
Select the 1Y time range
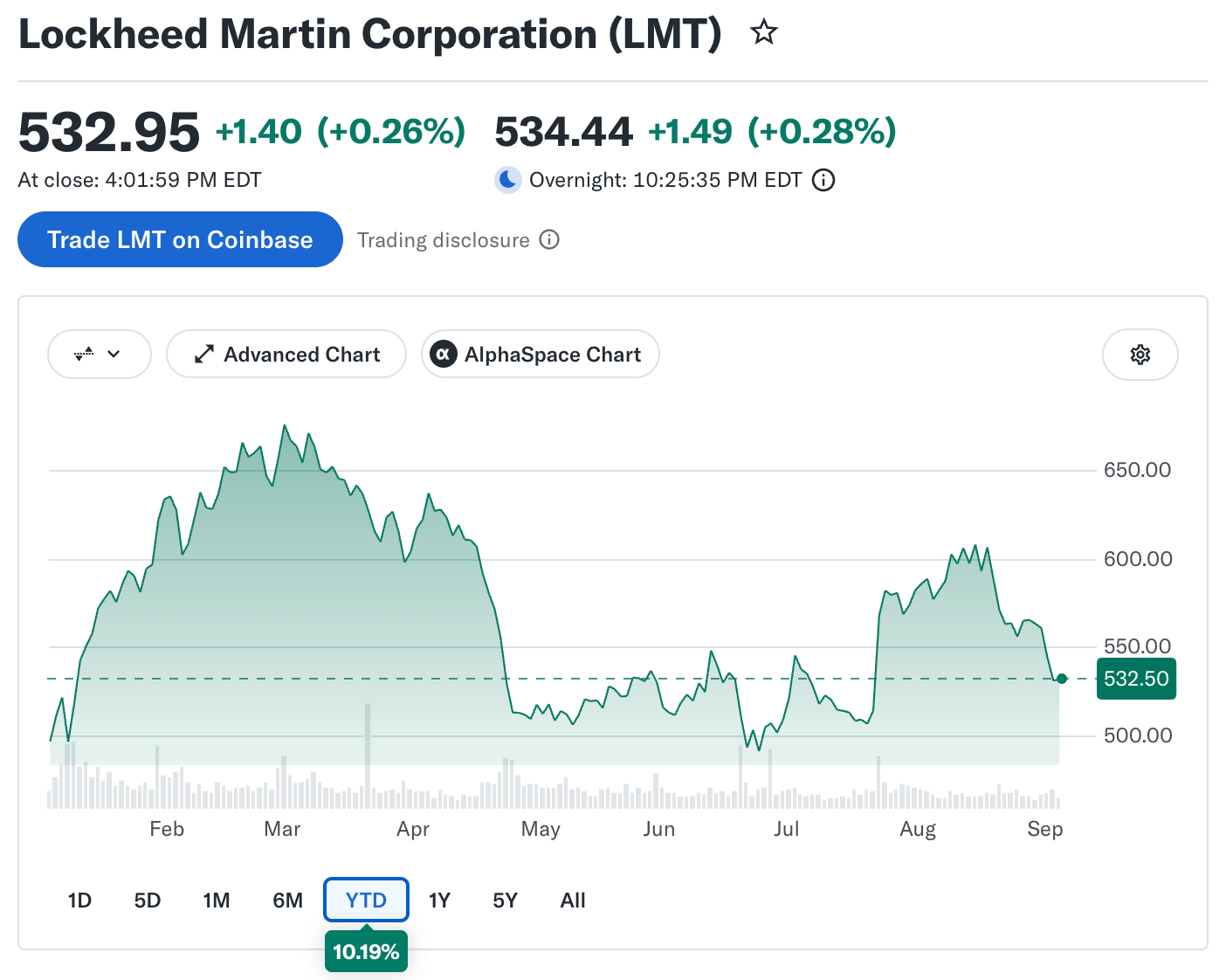439,901
